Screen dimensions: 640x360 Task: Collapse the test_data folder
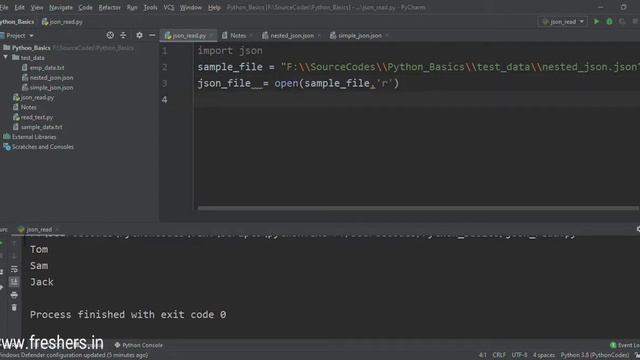pos(6,58)
